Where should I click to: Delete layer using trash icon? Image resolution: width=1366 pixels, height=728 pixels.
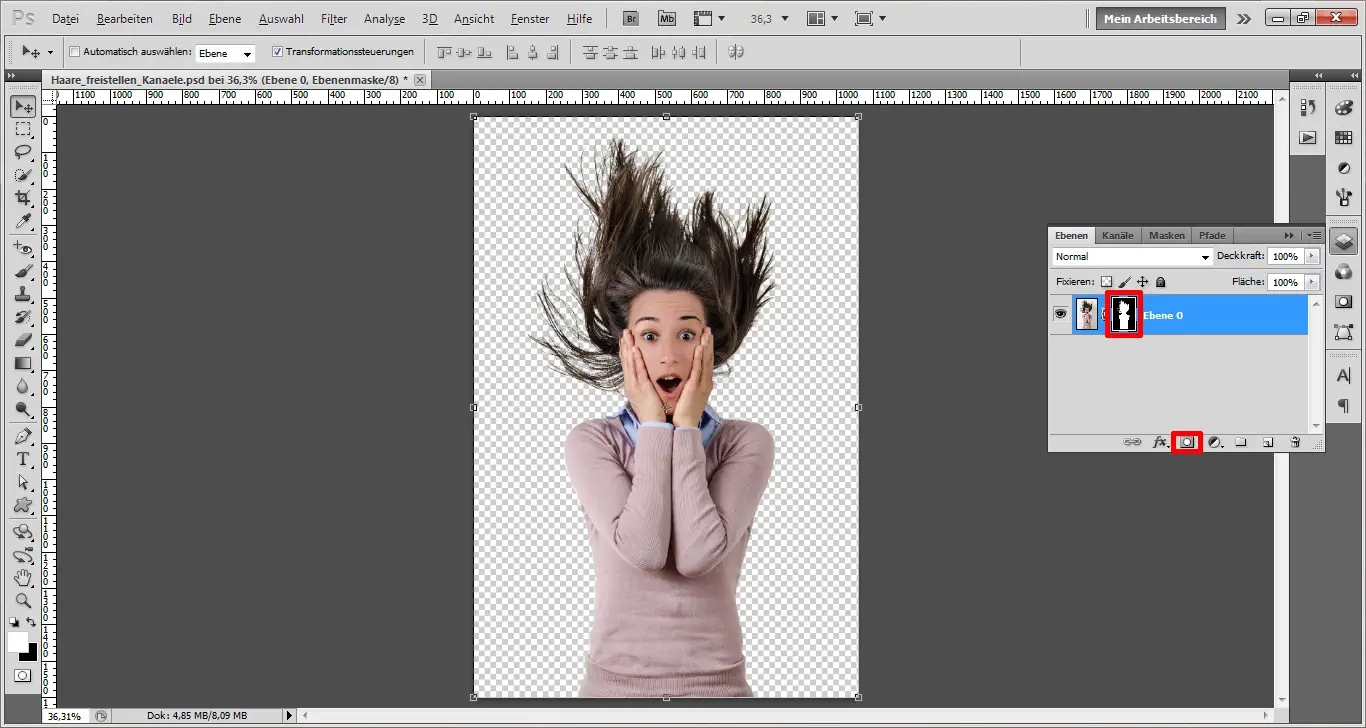click(x=1295, y=441)
